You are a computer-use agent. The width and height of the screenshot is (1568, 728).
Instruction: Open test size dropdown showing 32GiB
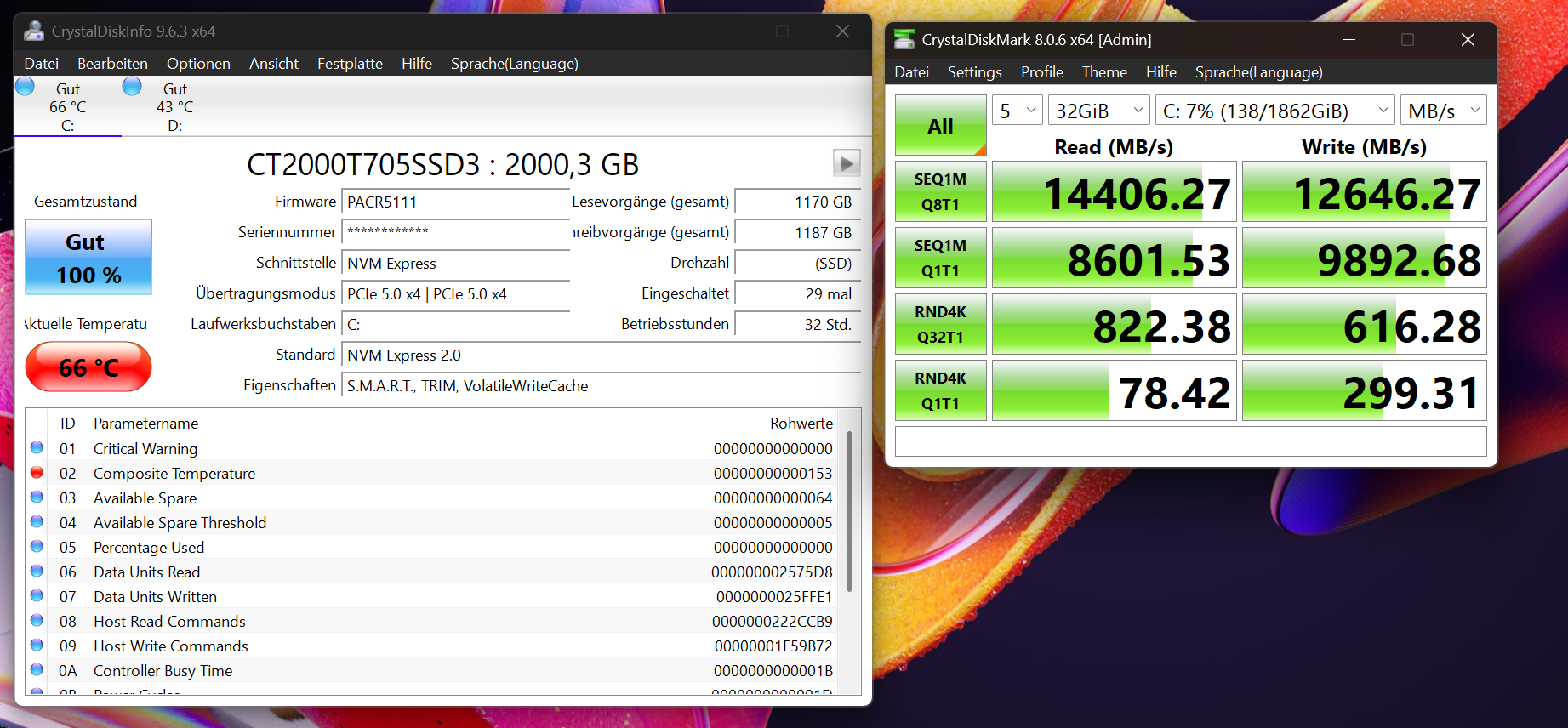1099,111
